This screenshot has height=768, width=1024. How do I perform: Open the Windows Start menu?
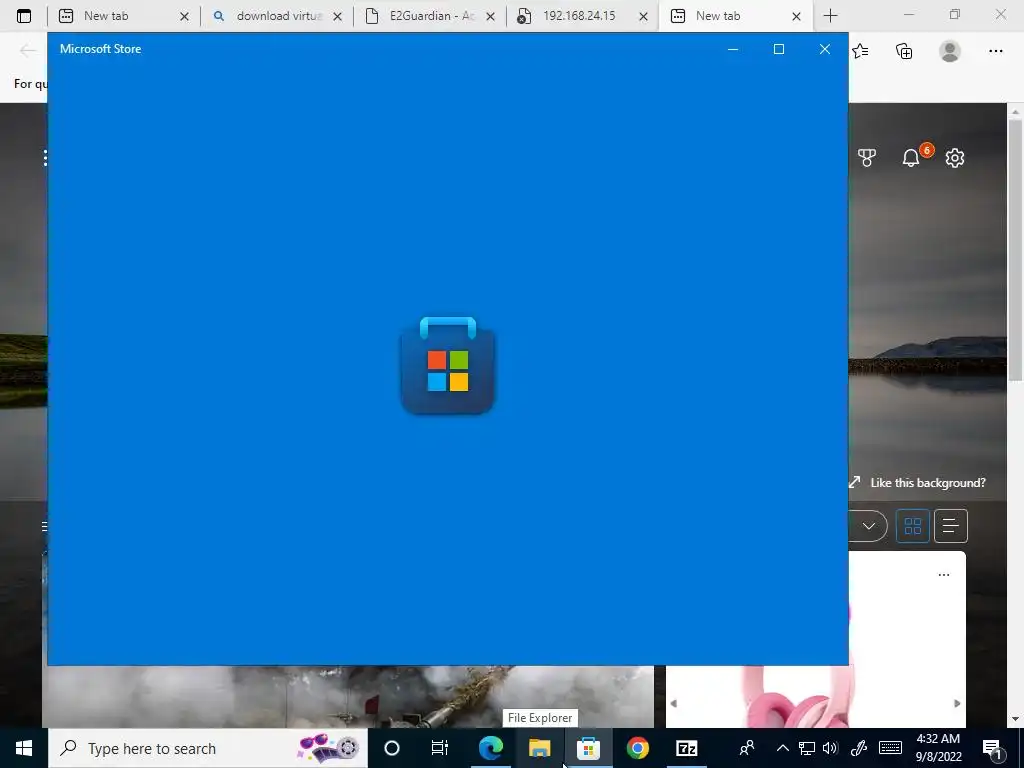pos(24,748)
